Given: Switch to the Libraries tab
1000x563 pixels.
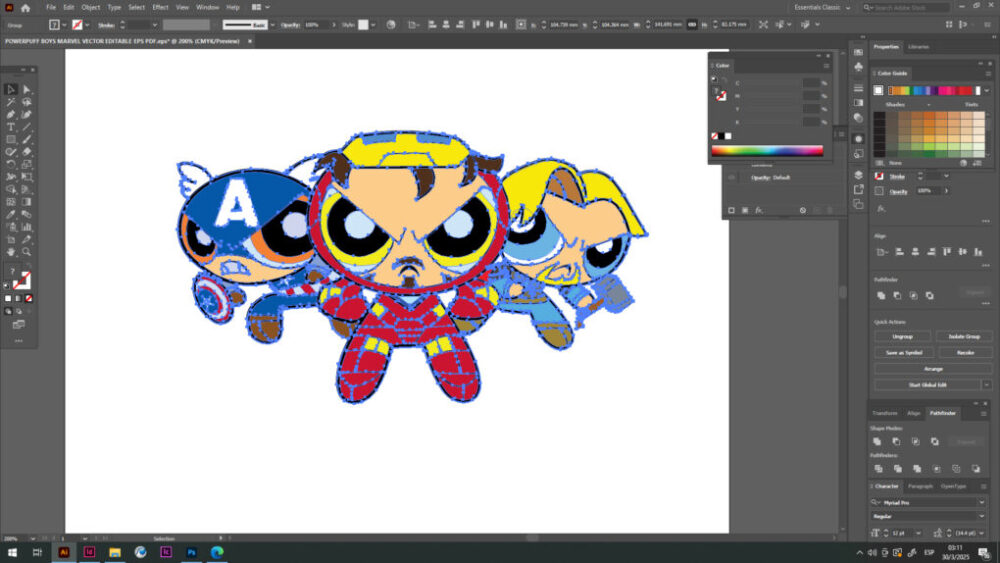Looking at the screenshot, I should tap(918, 47).
